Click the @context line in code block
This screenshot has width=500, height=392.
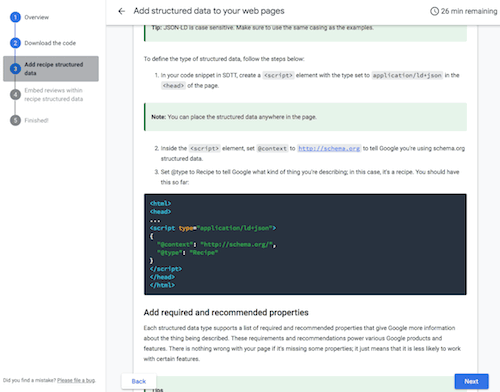(x=217, y=244)
